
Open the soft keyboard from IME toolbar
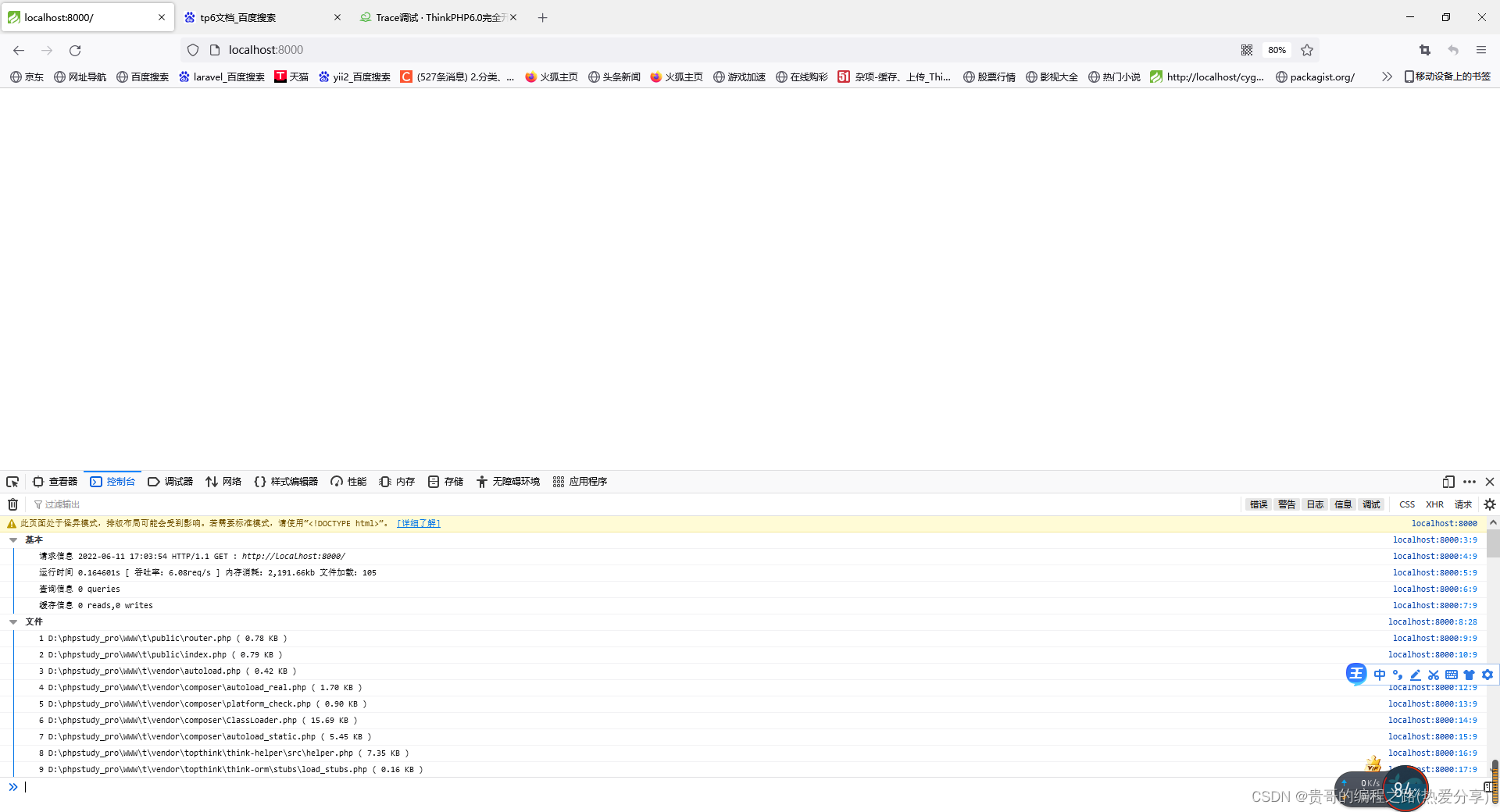[1452, 675]
